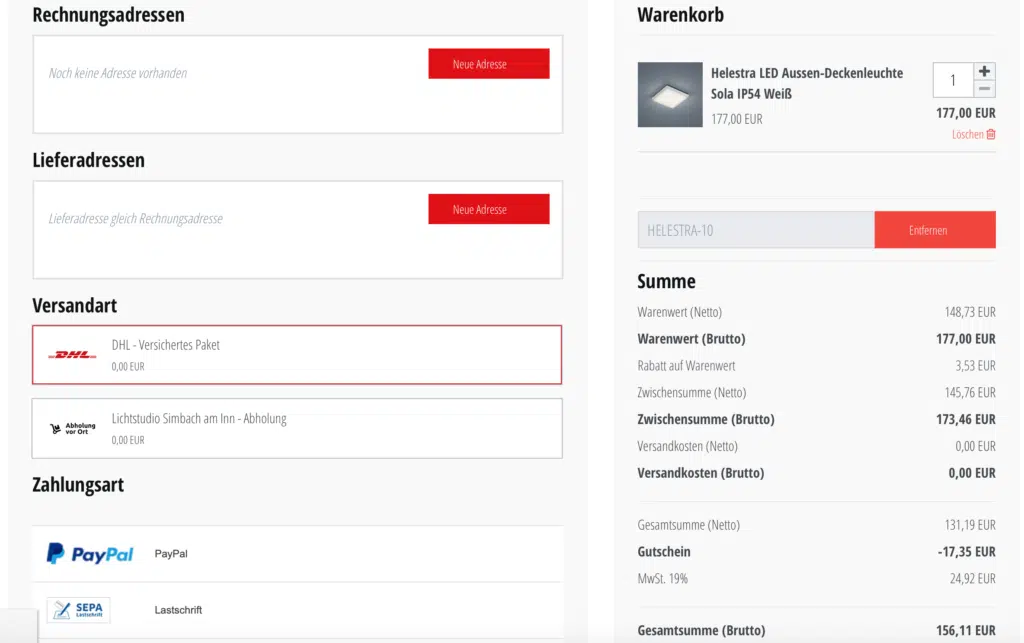Click the PayPal logo
This screenshot has width=1024, height=643.
tap(89, 554)
